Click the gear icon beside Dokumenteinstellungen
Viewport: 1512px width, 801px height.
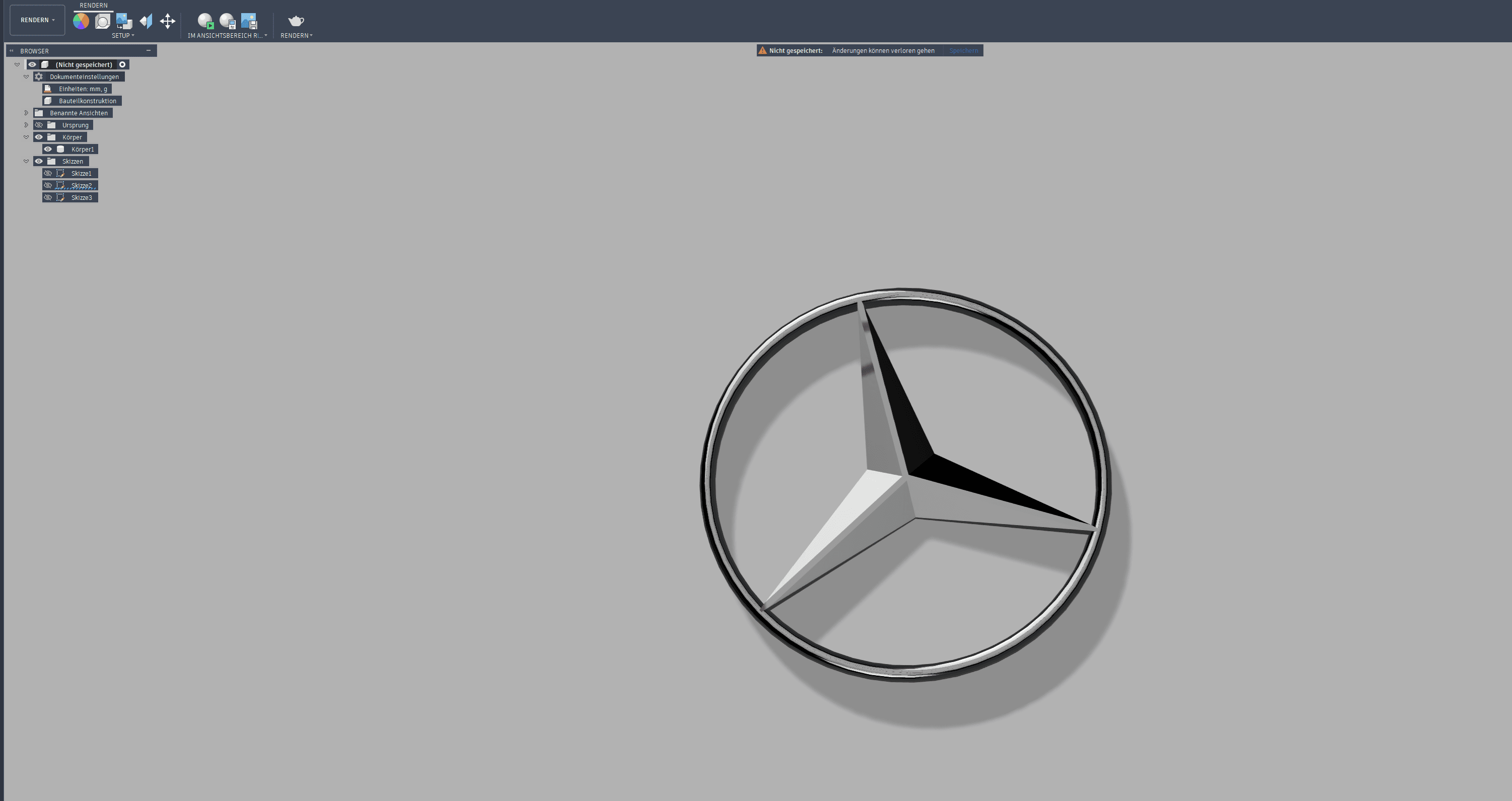pos(39,77)
